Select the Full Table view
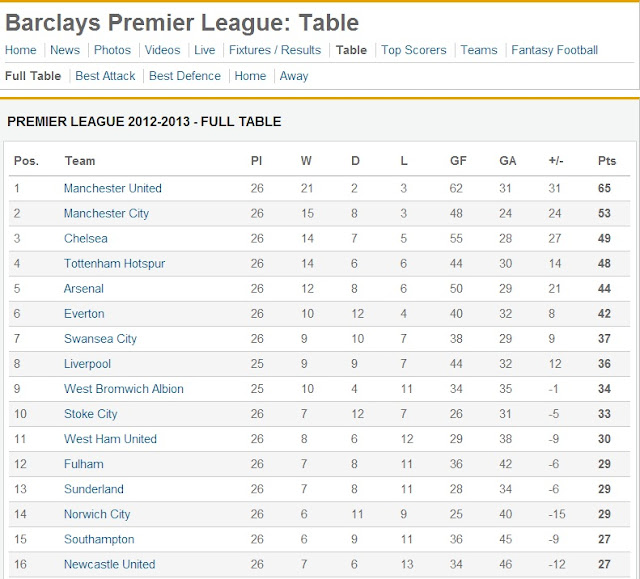This screenshot has width=640, height=579. point(33,76)
